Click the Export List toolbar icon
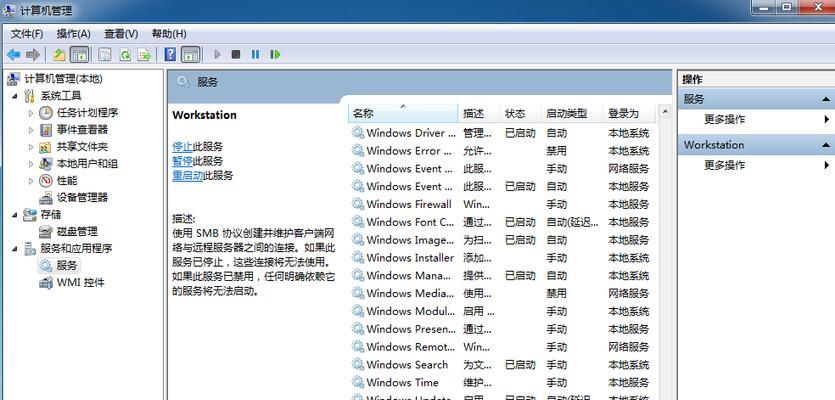This screenshot has height=400, width=835. point(145,54)
